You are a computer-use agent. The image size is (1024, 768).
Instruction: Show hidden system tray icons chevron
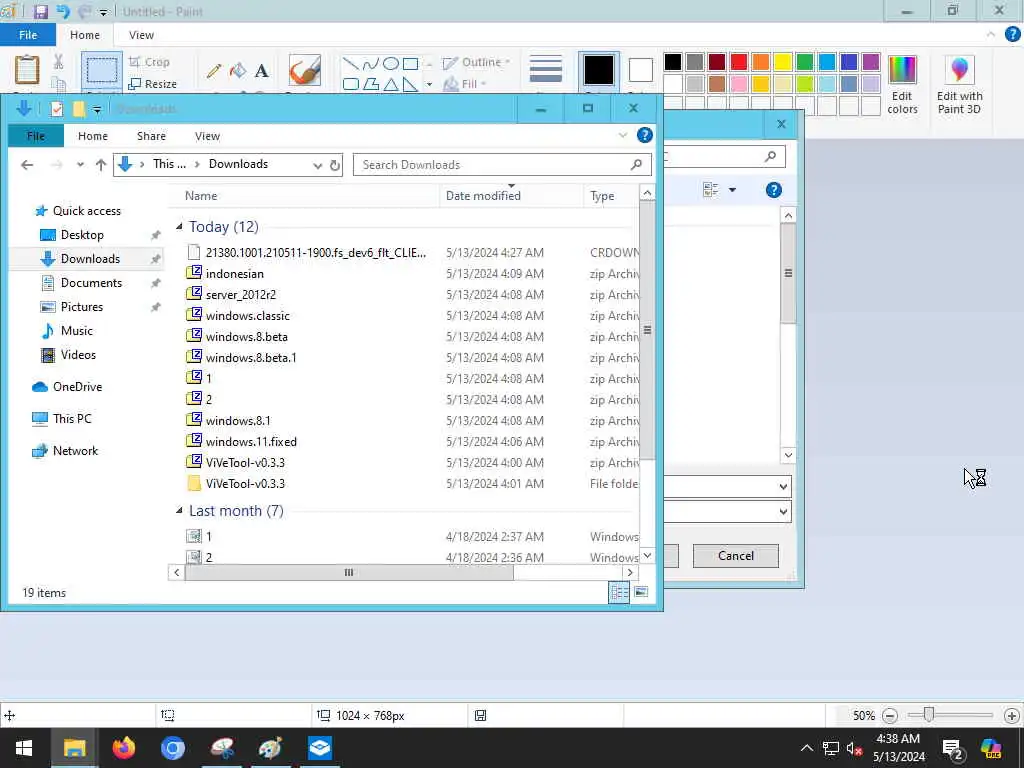[807, 748]
